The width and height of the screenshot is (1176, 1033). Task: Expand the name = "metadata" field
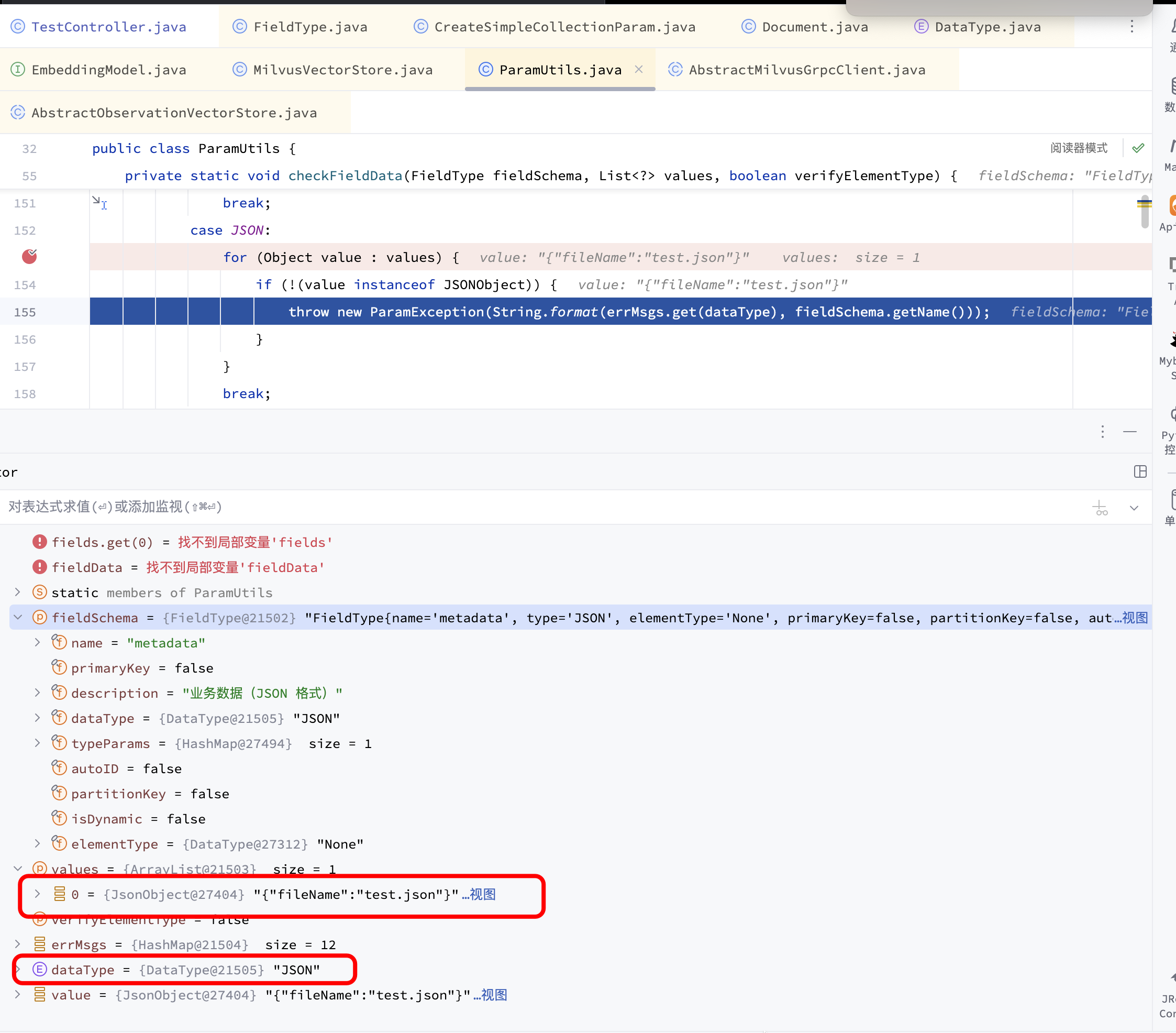click(37, 643)
